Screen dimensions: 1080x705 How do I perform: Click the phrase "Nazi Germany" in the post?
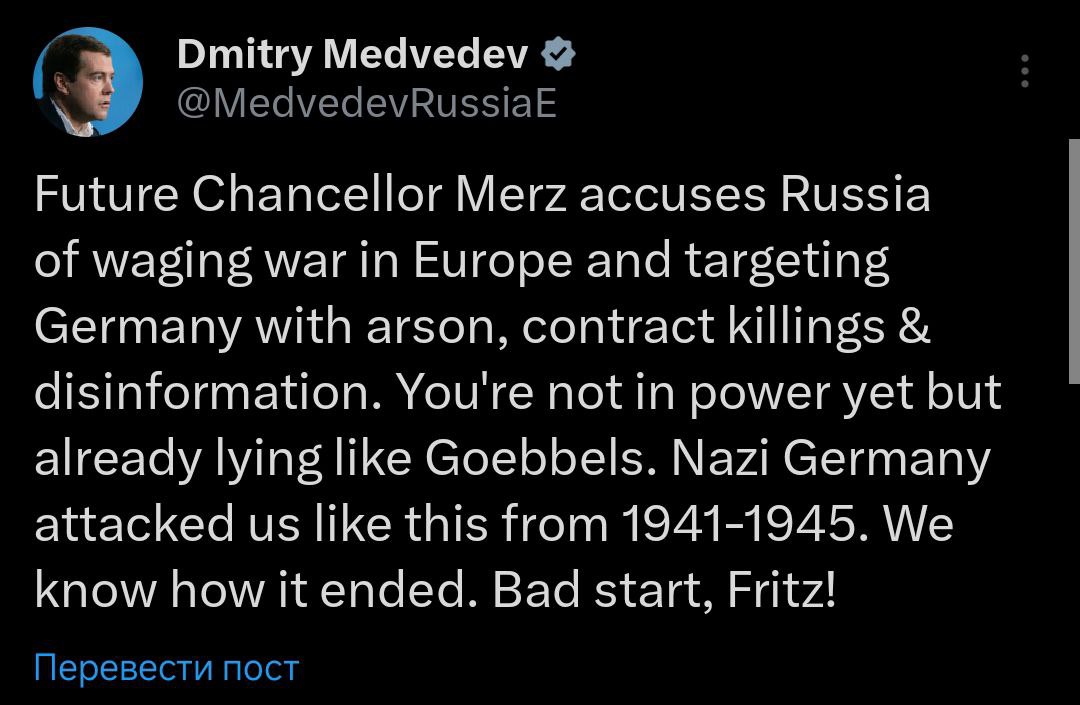tap(832, 460)
